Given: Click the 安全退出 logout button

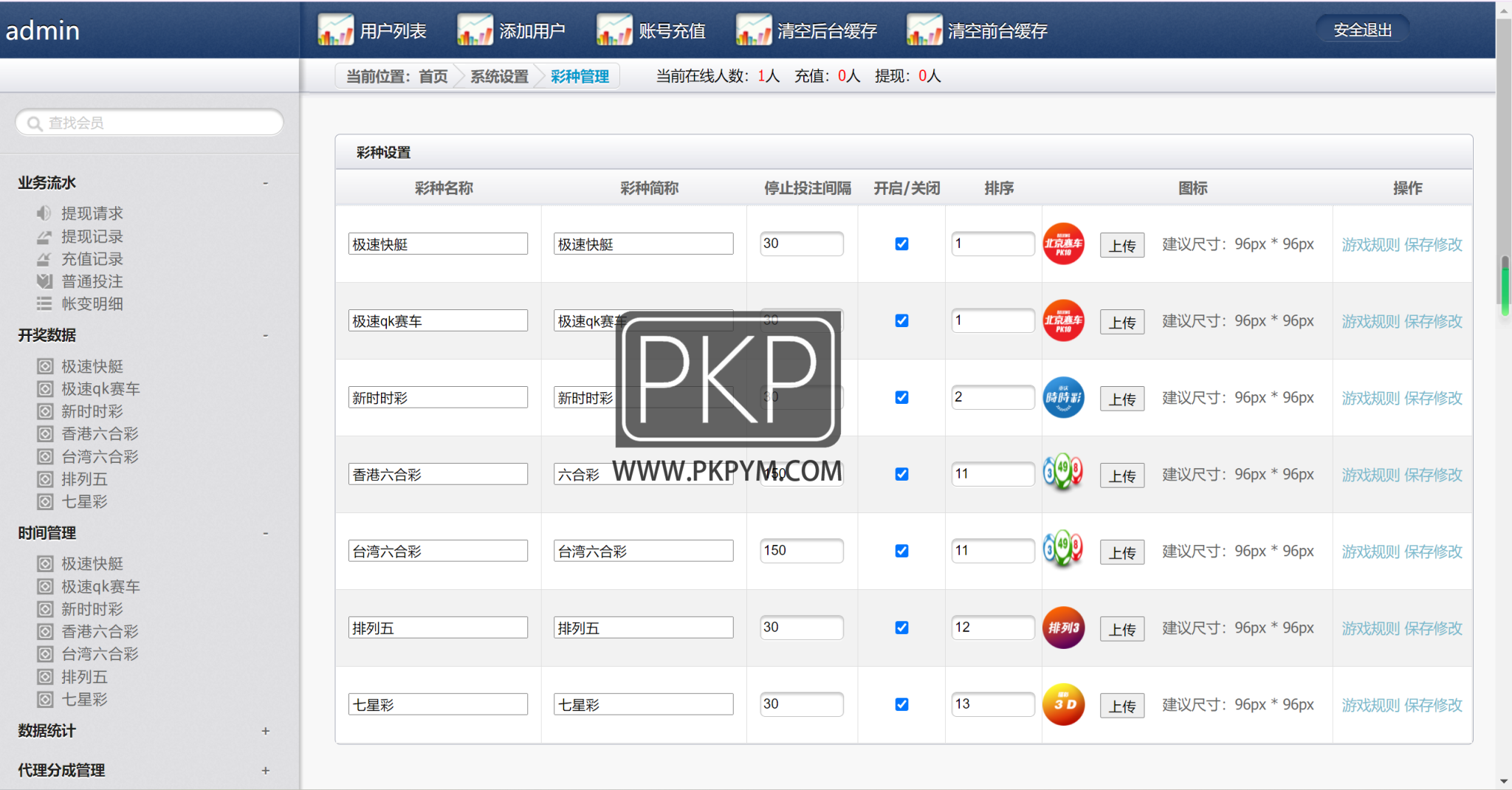Looking at the screenshot, I should [x=1362, y=30].
